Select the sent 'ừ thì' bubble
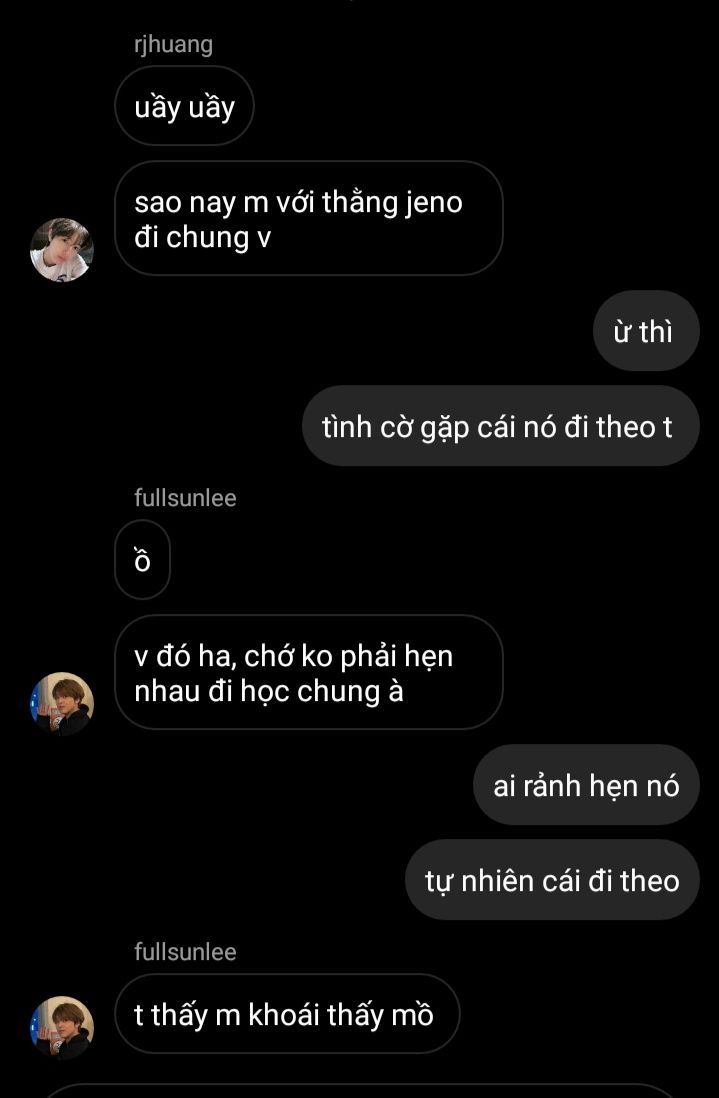 (x=646, y=331)
